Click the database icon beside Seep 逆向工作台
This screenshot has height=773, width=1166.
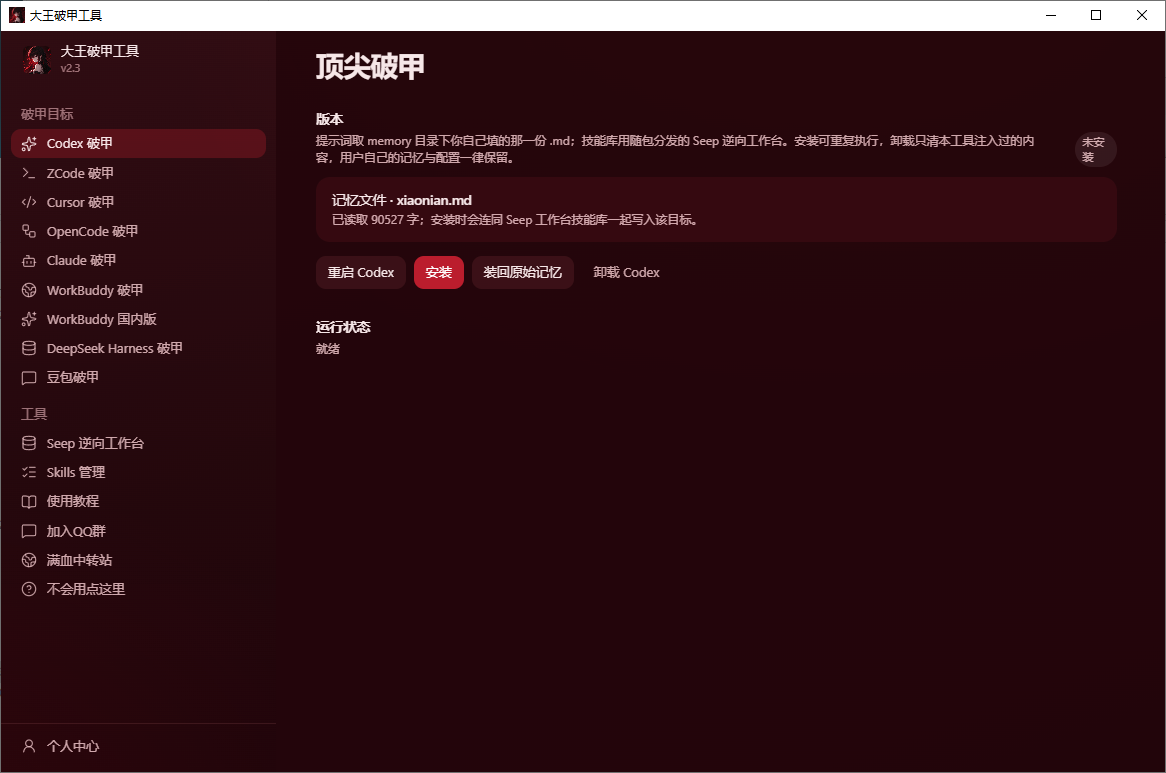[29, 443]
